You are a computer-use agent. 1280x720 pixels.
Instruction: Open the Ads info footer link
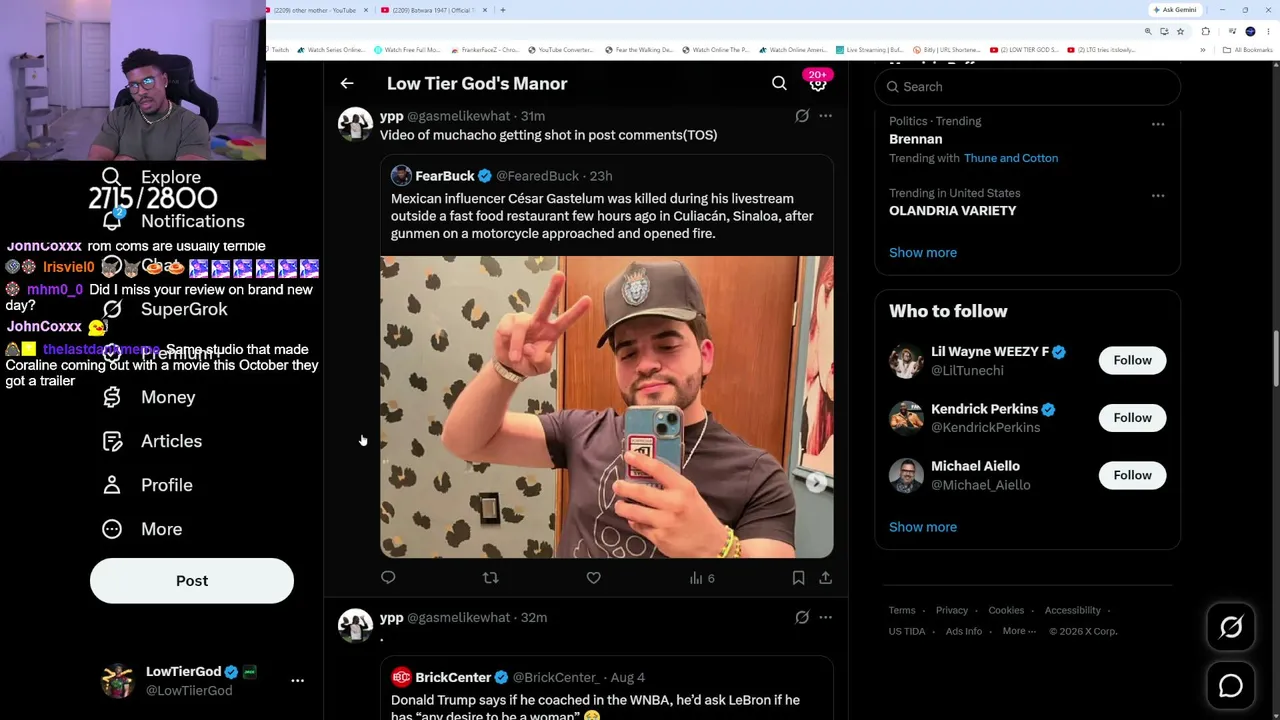964,631
